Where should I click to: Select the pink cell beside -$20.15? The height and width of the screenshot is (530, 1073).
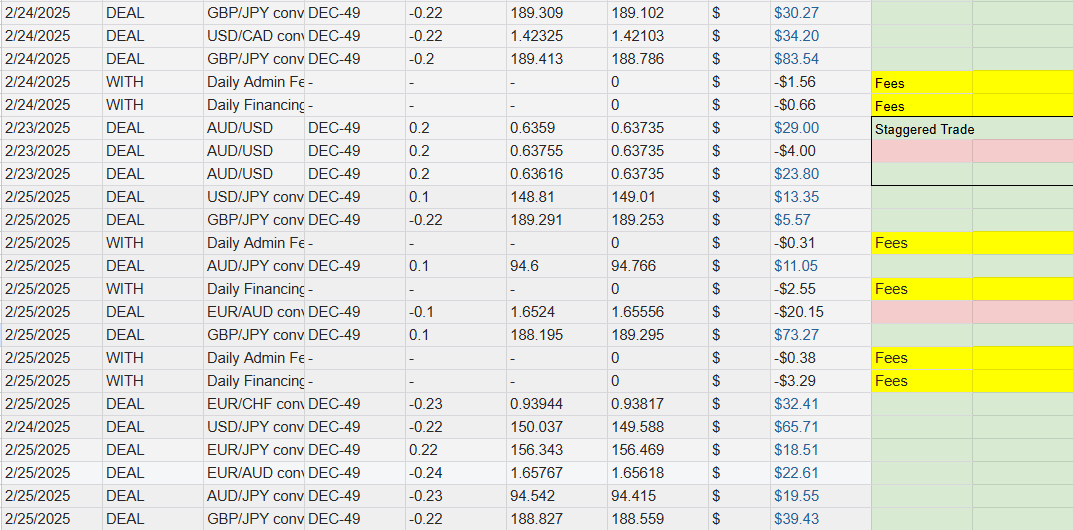920,312
